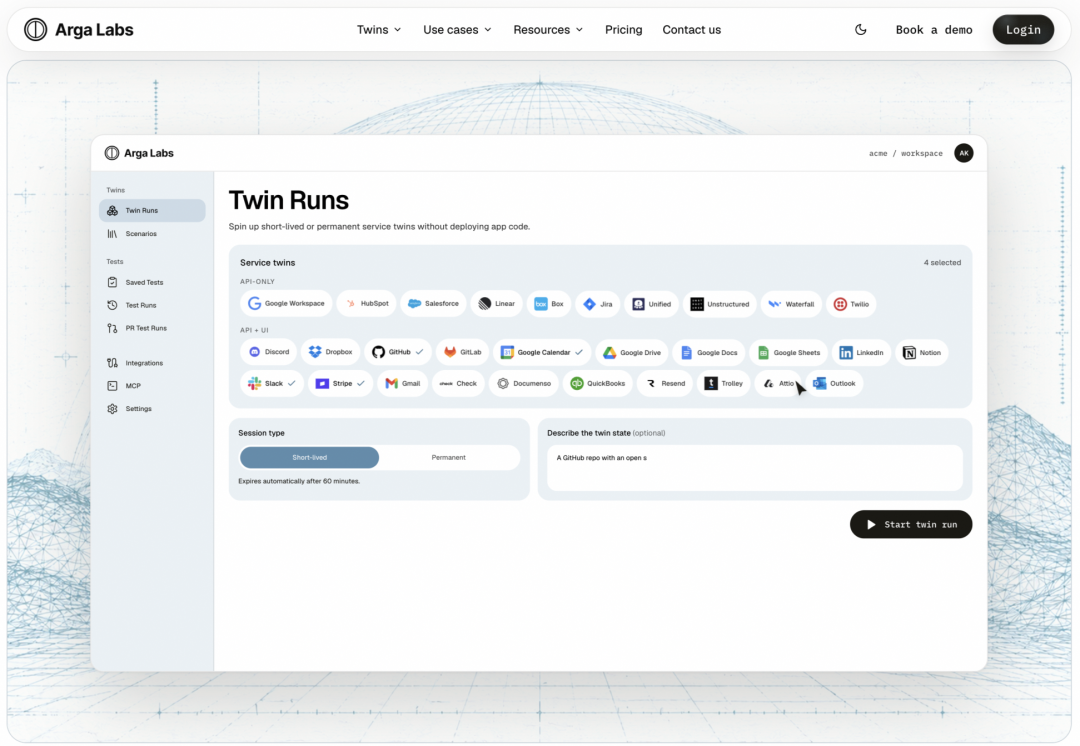Select the Documenso twin chip
1080x746 pixels.
coord(523,384)
